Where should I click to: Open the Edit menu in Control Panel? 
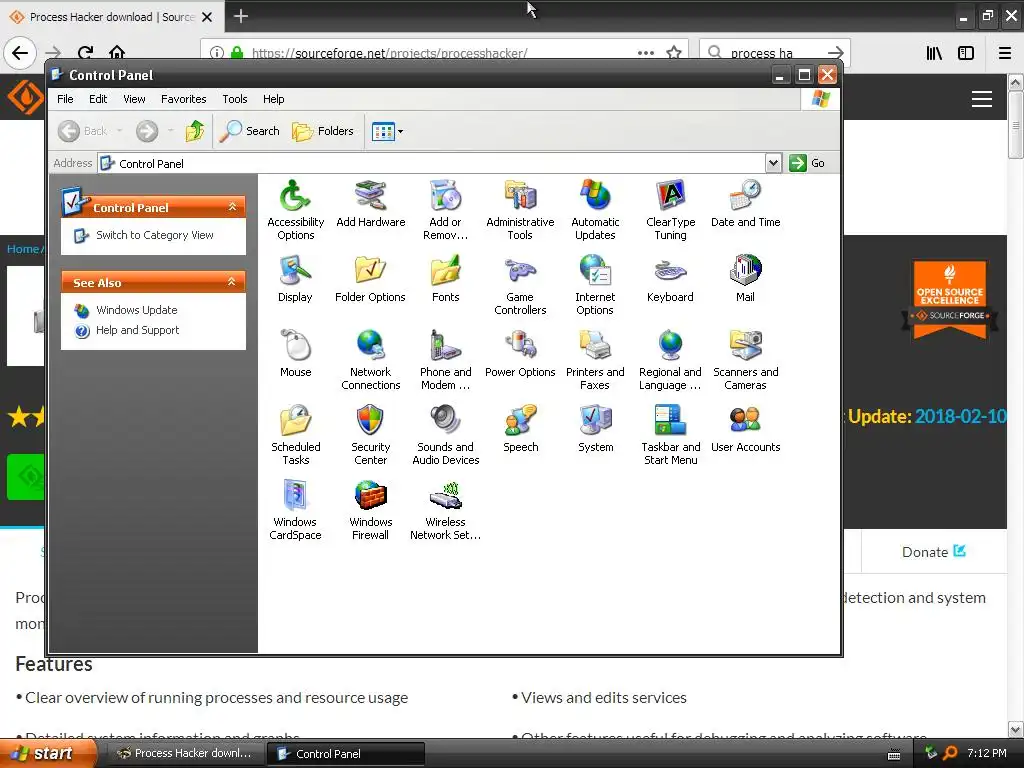(98, 99)
